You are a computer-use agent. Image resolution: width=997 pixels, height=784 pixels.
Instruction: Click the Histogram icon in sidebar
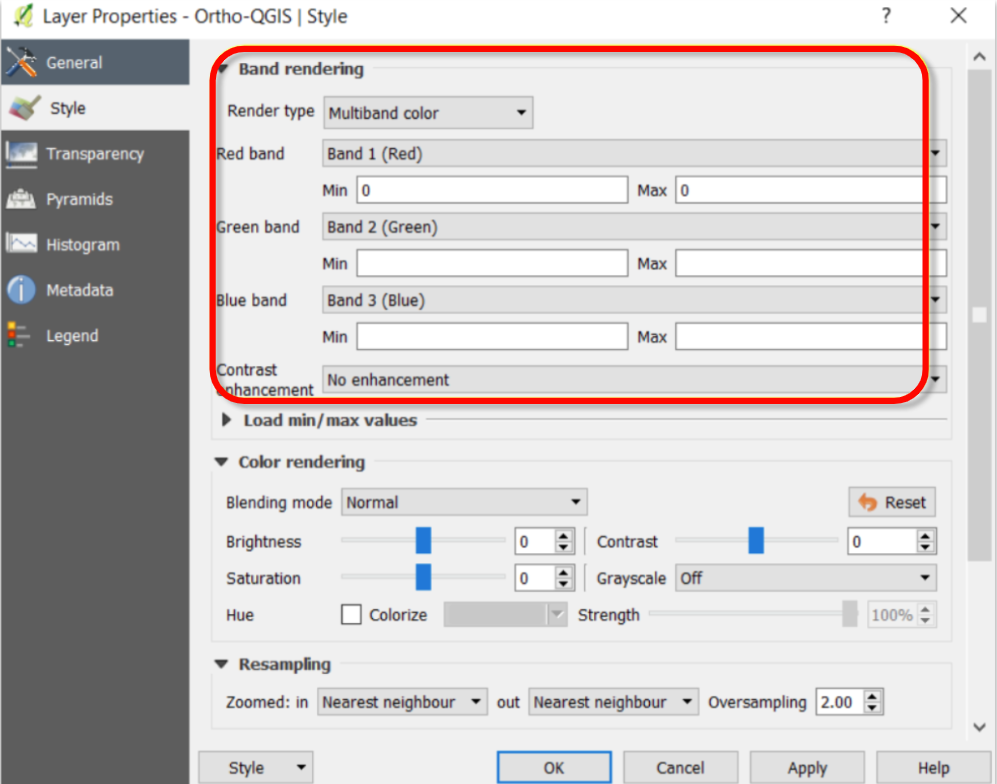[21, 245]
